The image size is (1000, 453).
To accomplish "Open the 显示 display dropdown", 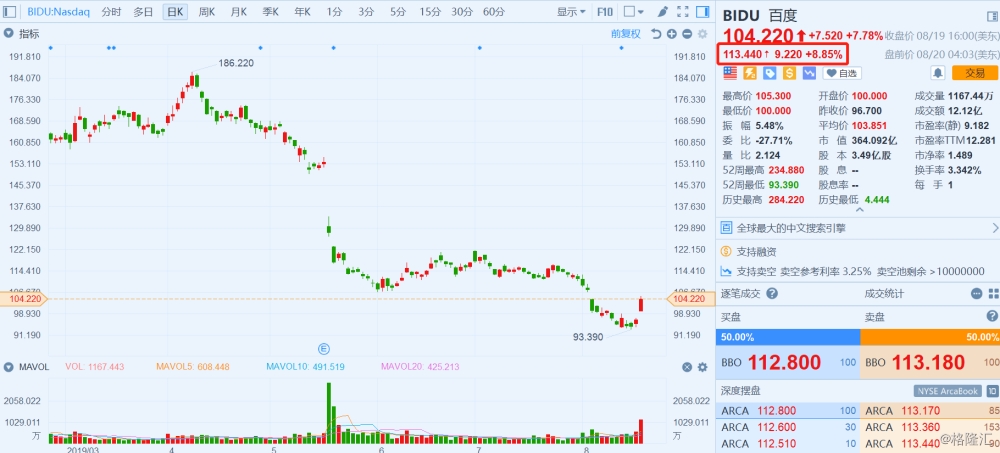I will (x=571, y=11).
